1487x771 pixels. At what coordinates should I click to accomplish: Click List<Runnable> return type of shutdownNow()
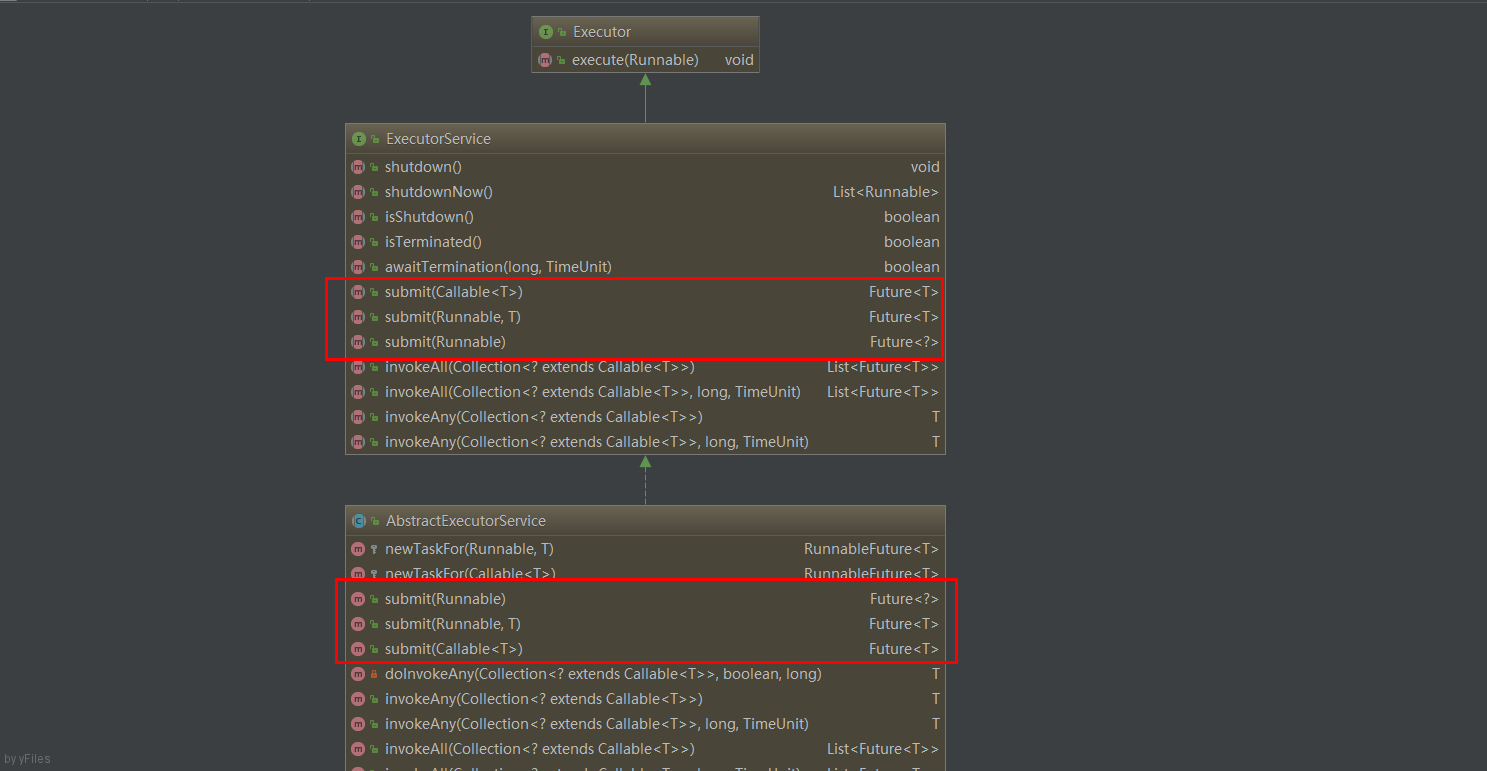pyautogui.click(x=886, y=192)
